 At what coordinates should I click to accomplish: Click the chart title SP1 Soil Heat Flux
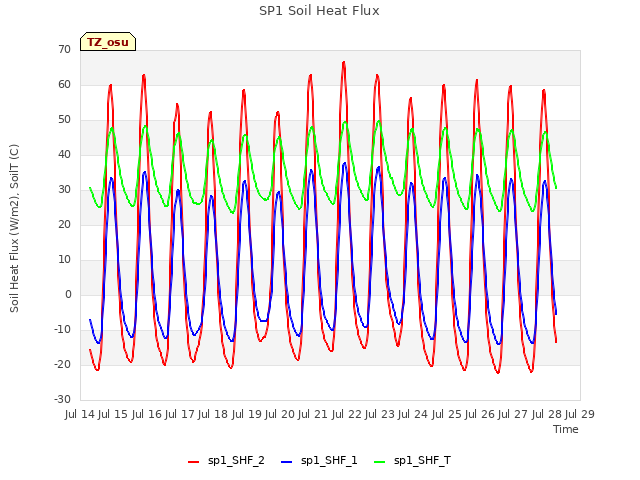319,11
